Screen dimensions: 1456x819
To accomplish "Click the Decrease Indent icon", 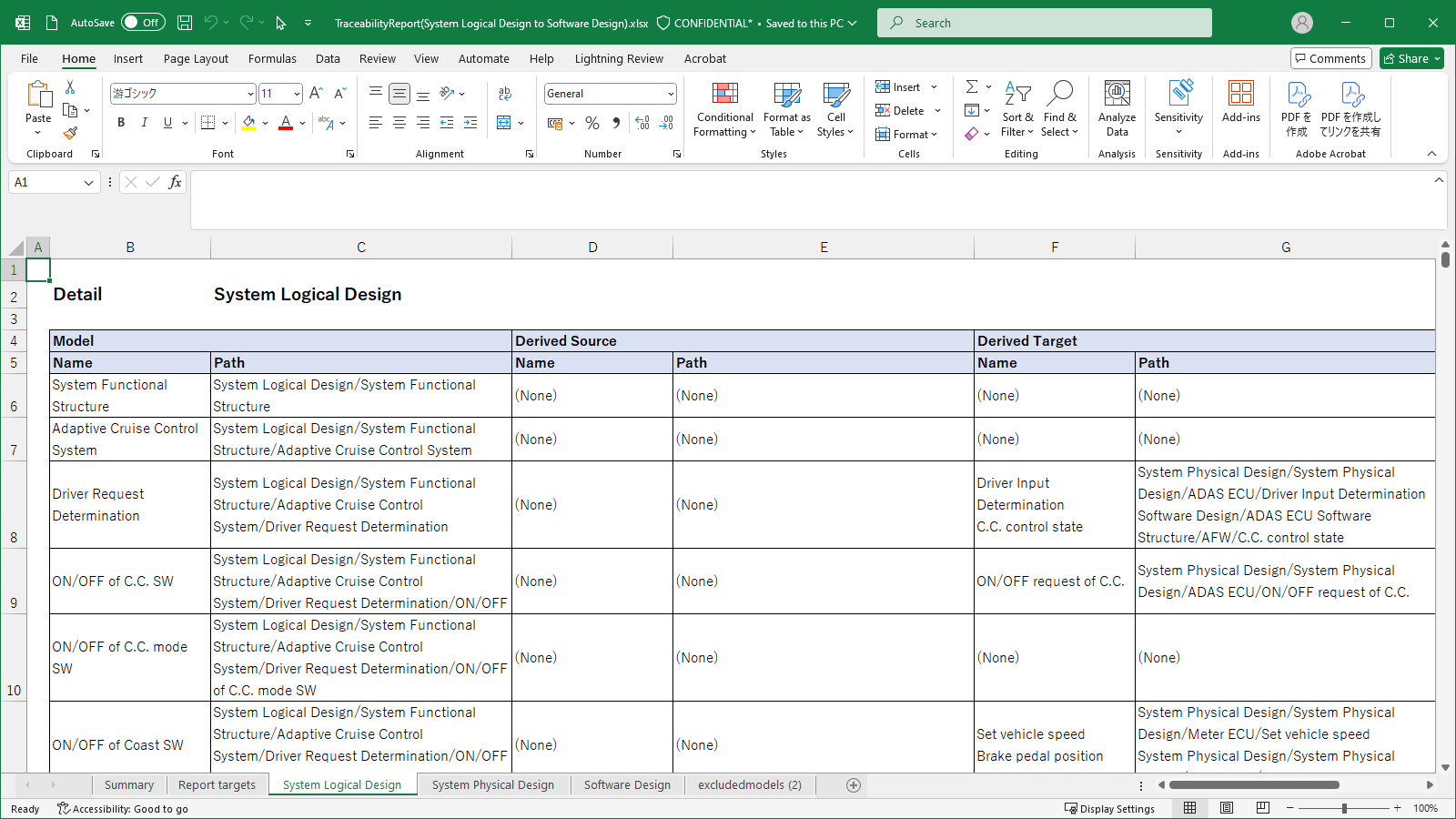I will [x=447, y=122].
